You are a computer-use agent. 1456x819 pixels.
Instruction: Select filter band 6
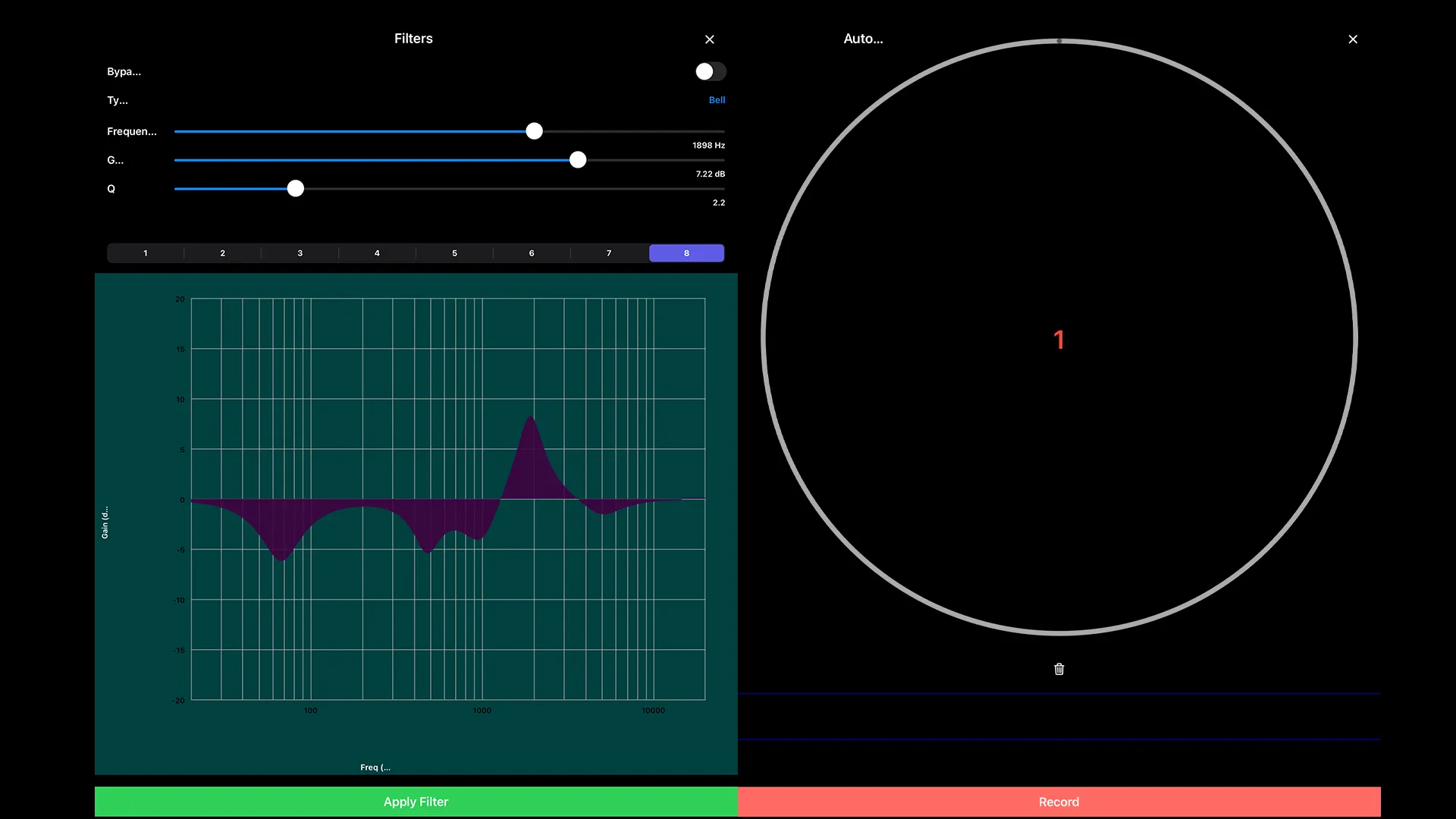pos(532,253)
